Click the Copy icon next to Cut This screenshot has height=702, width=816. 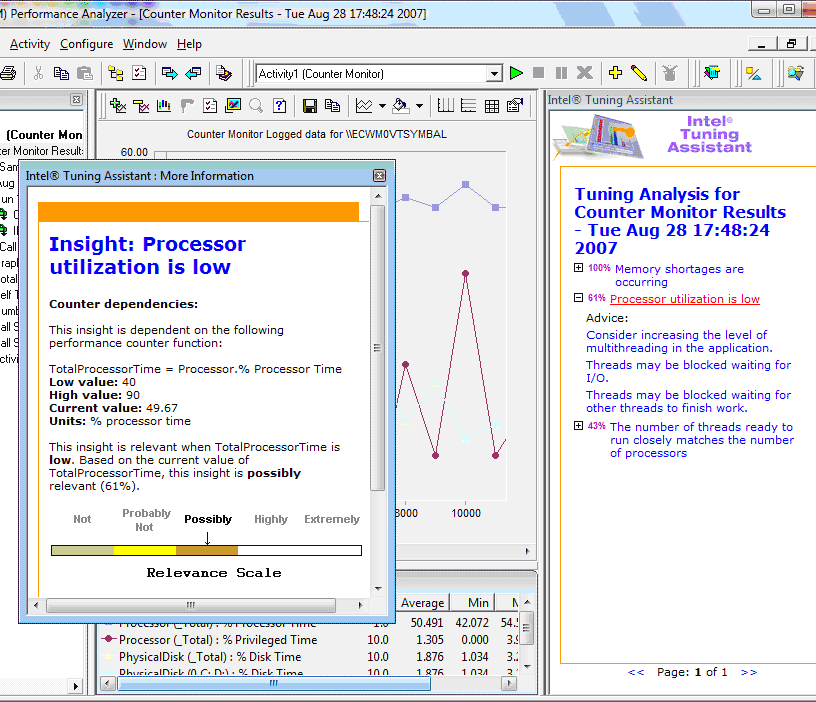tap(61, 73)
